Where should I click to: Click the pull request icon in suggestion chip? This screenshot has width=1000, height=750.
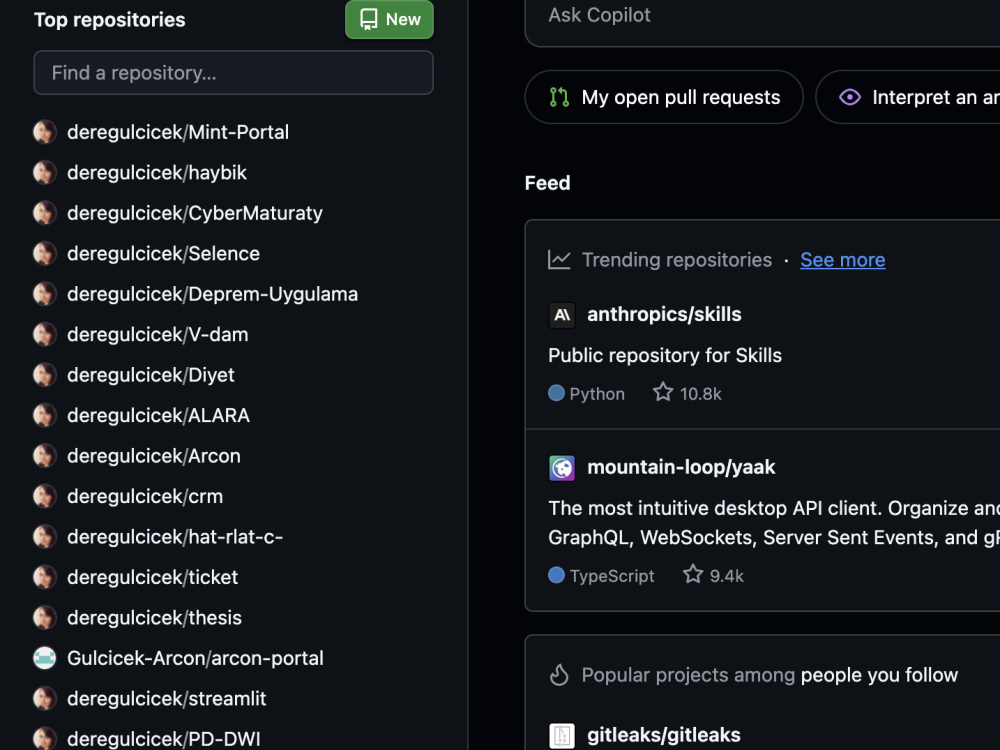(559, 97)
